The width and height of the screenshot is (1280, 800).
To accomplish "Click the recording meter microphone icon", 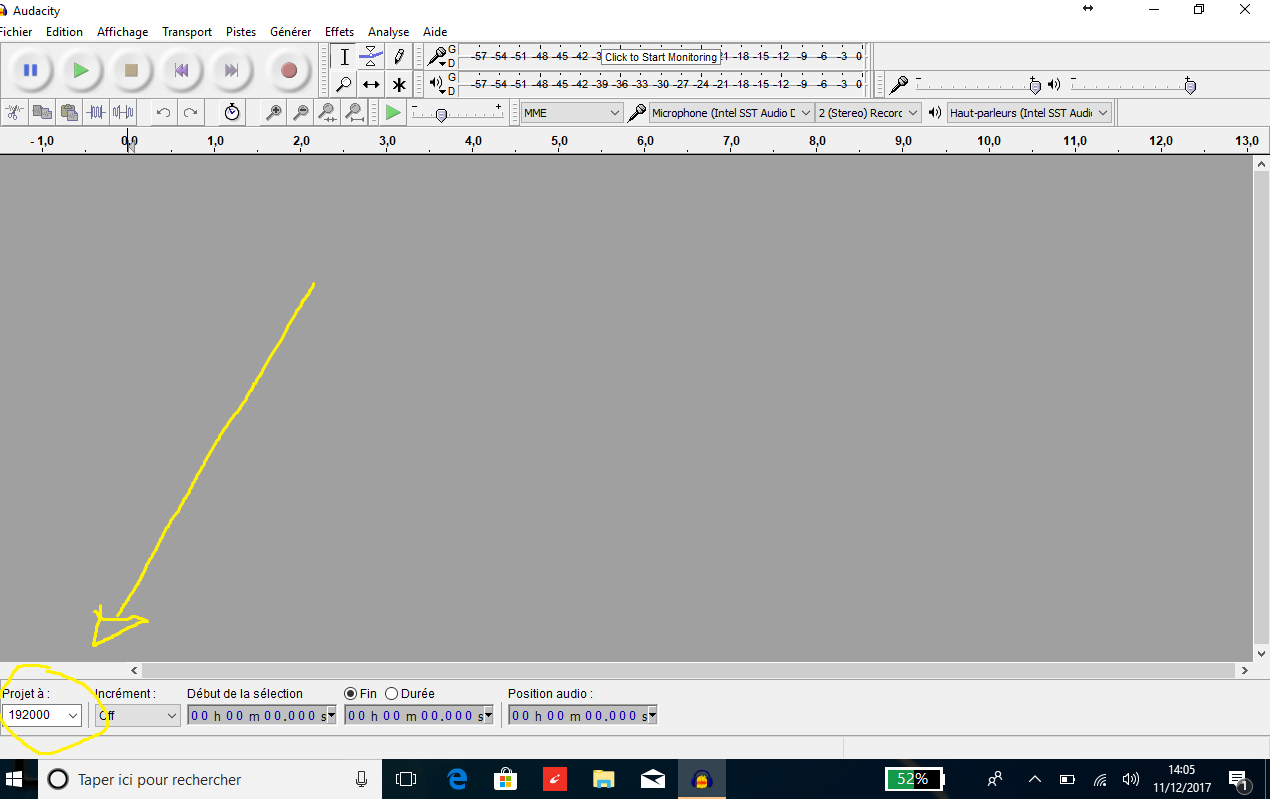I will tap(437, 56).
